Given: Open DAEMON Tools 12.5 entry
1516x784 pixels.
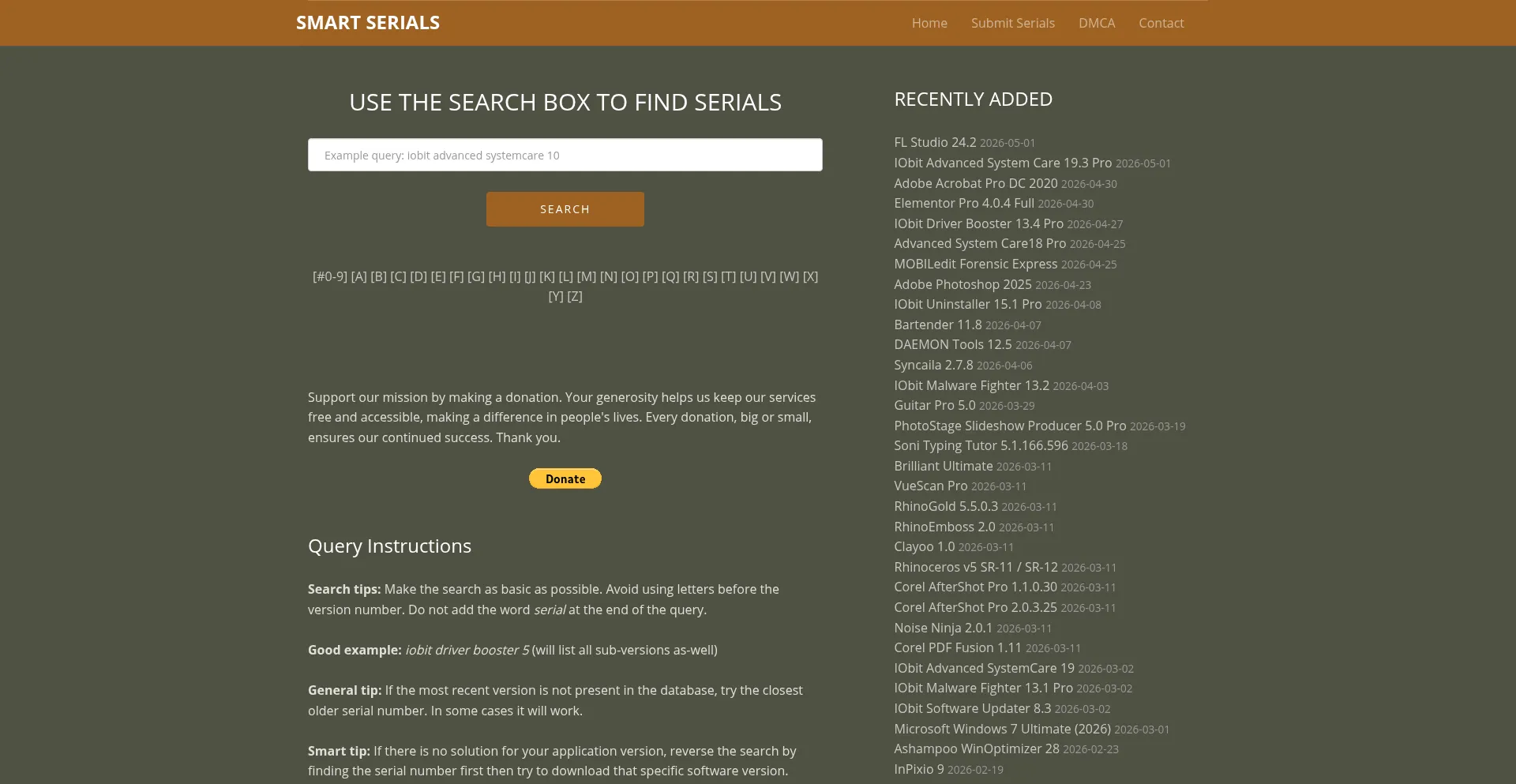Looking at the screenshot, I should click(x=953, y=344).
